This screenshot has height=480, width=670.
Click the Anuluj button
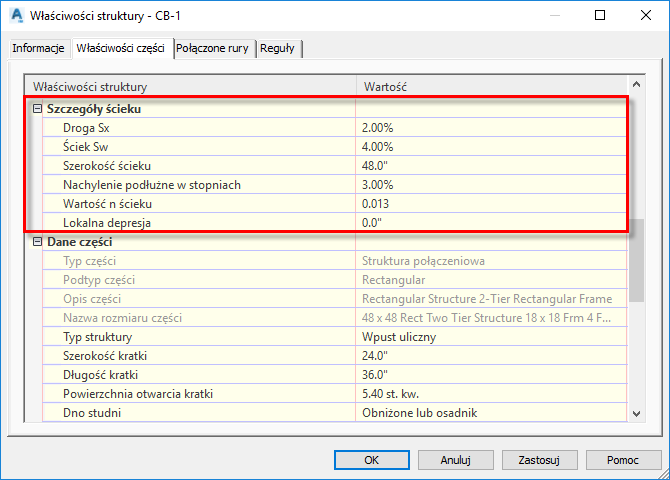455,460
